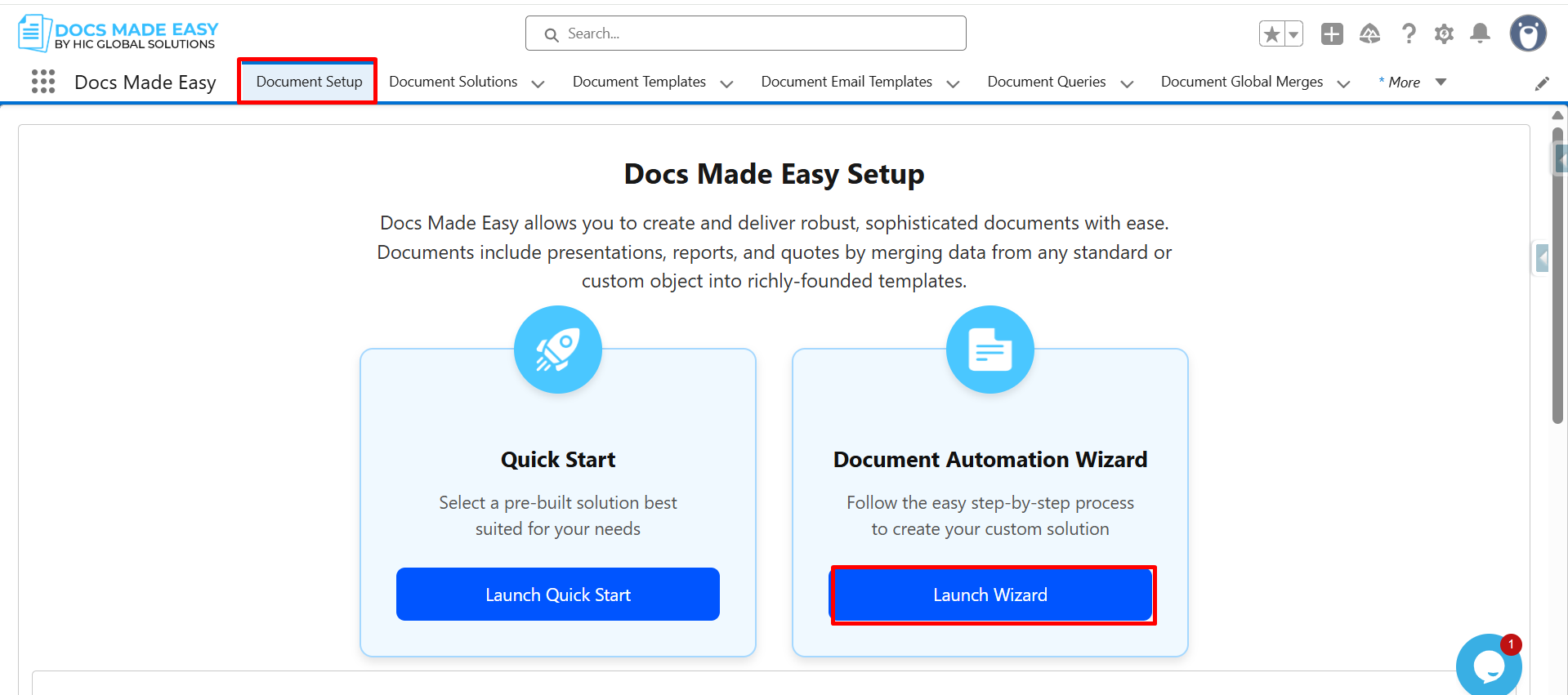Click the Docs Made Easy logo

point(118,33)
